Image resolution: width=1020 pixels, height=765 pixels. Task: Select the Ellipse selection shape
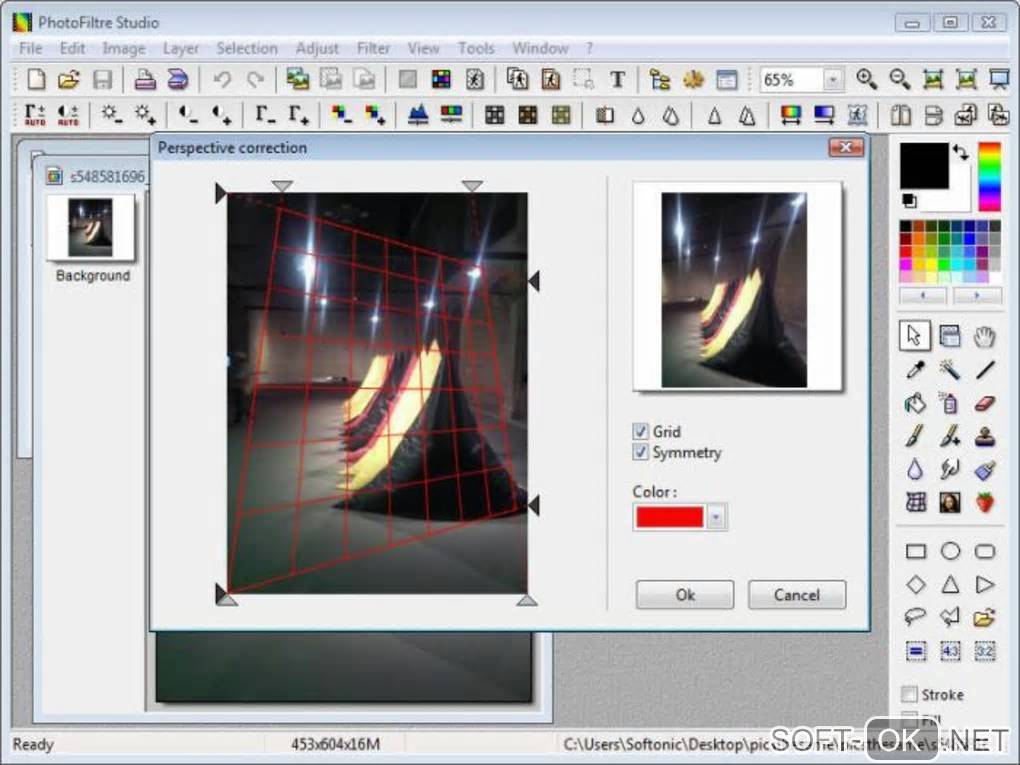950,551
